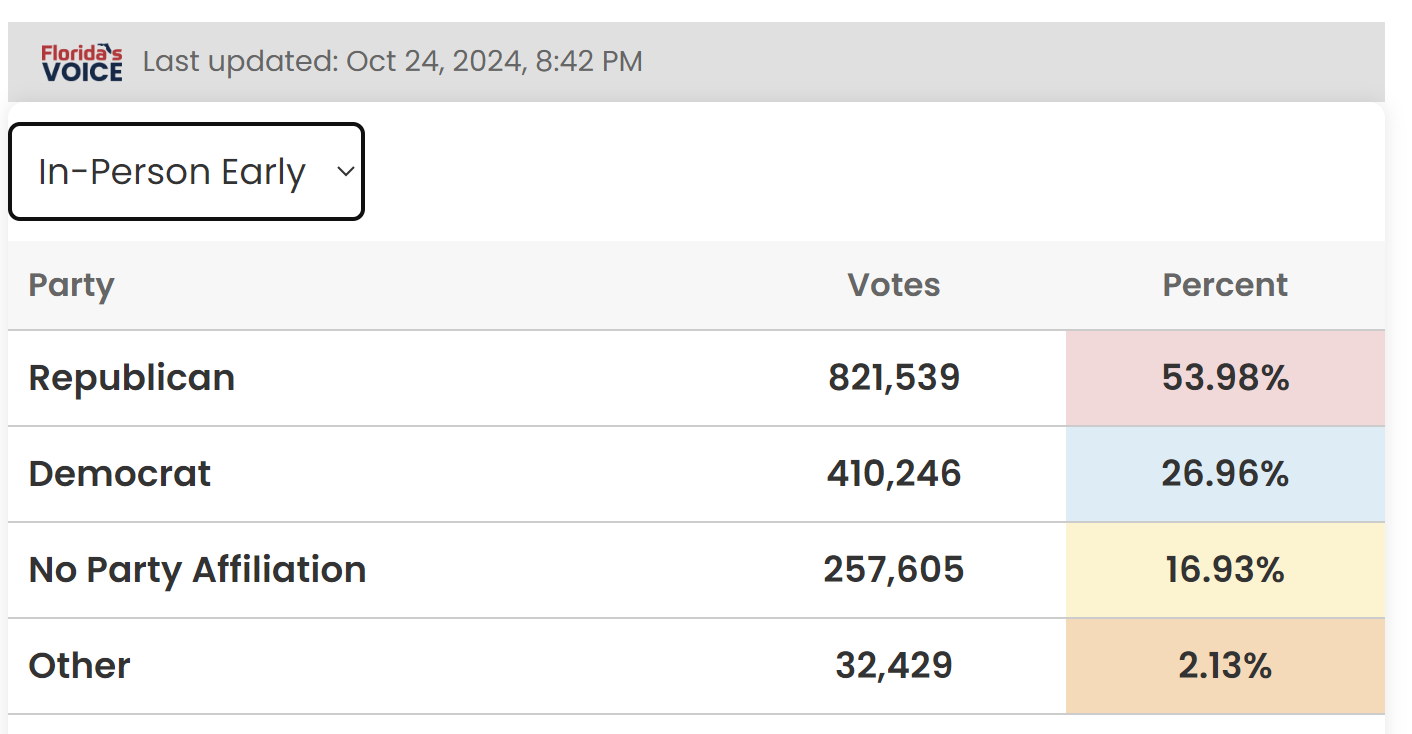Click the 32,429 votes cell
1412x734 pixels.
point(894,666)
